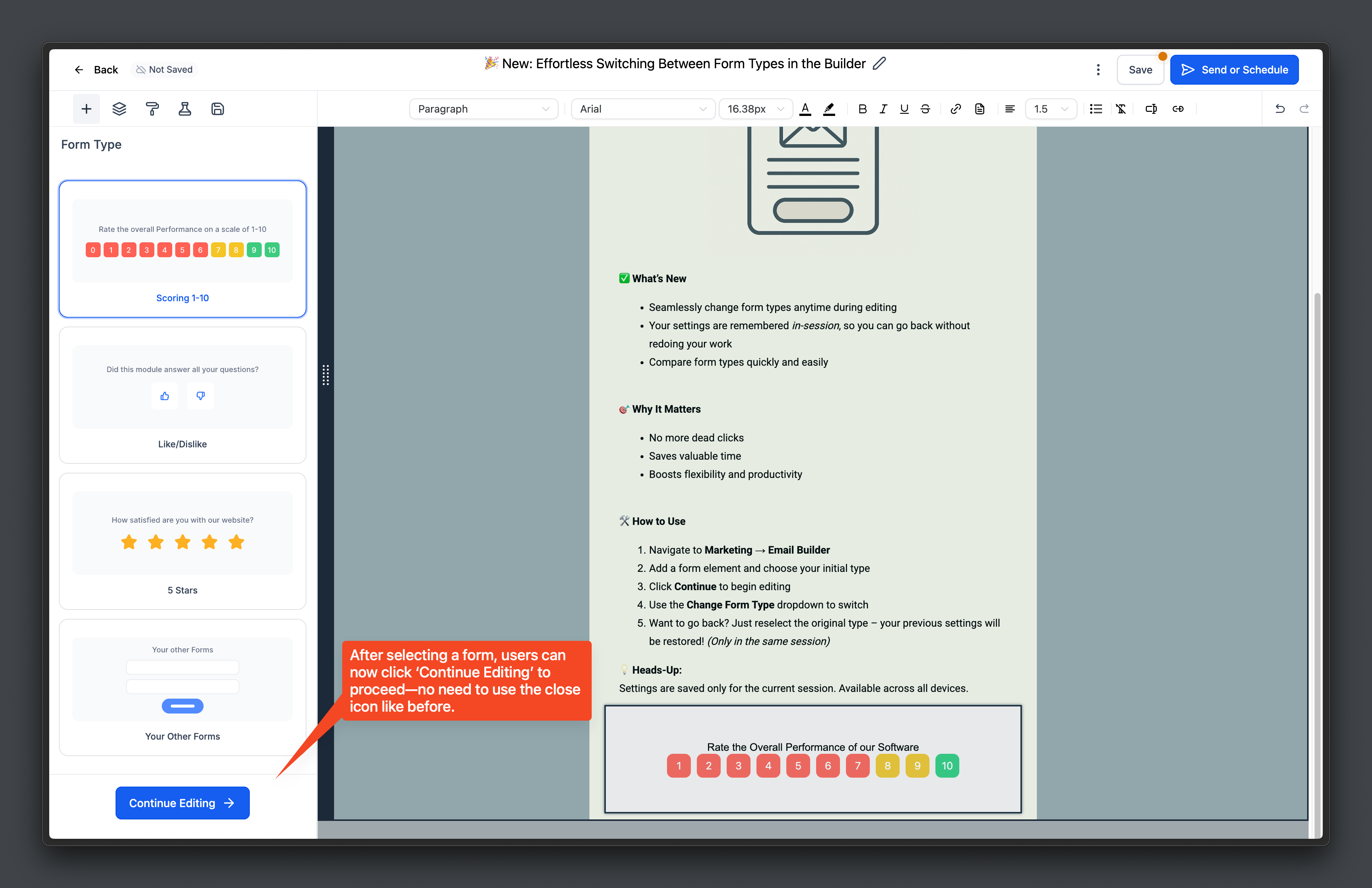The image size is (1372, 888).
Task: Click the thumbs up icon in Like/Dislike preview
Action: pyautogui.click(x=165, y=396)
